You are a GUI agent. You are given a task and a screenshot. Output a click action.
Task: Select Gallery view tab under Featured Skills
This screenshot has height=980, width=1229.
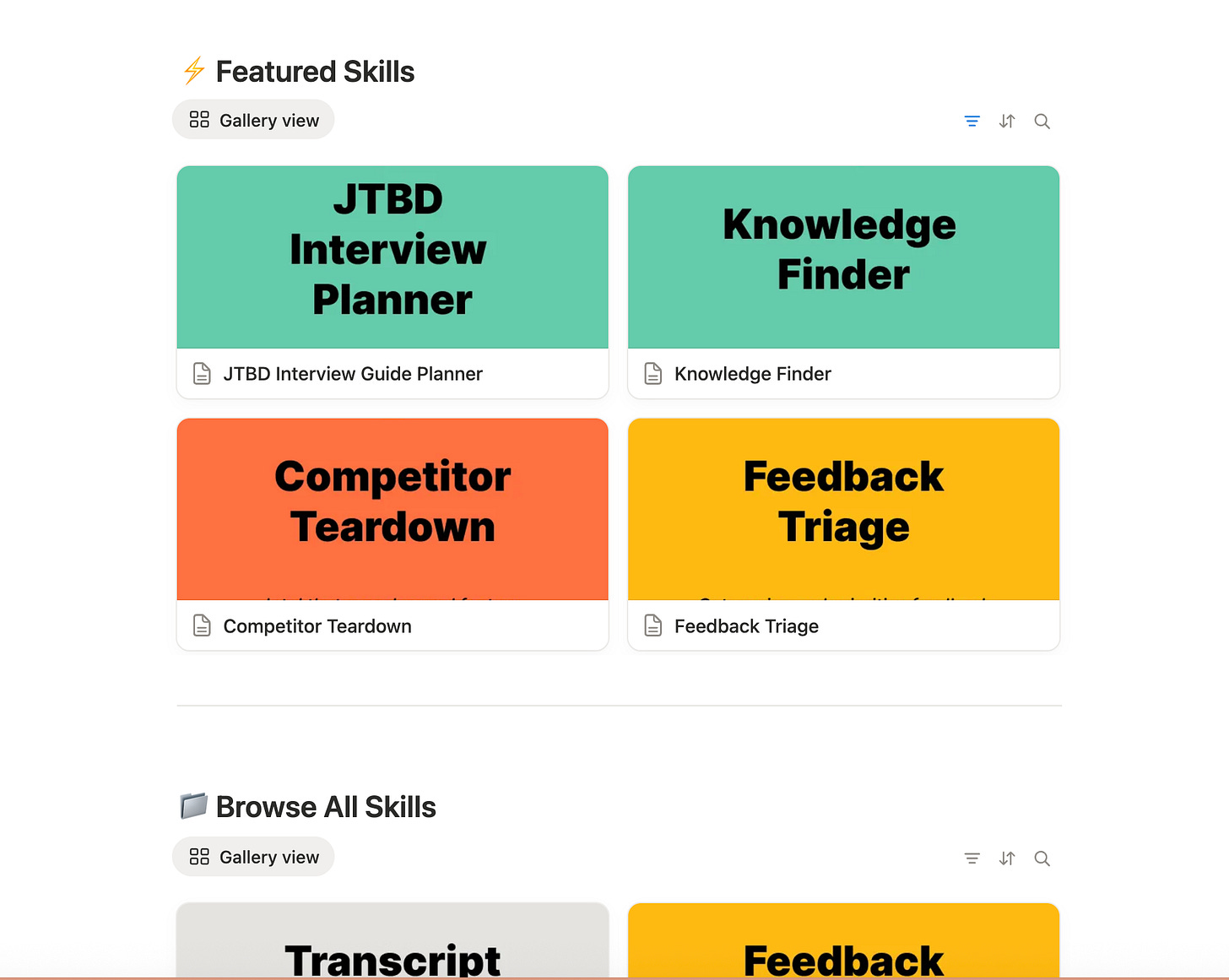pos(253,120)
